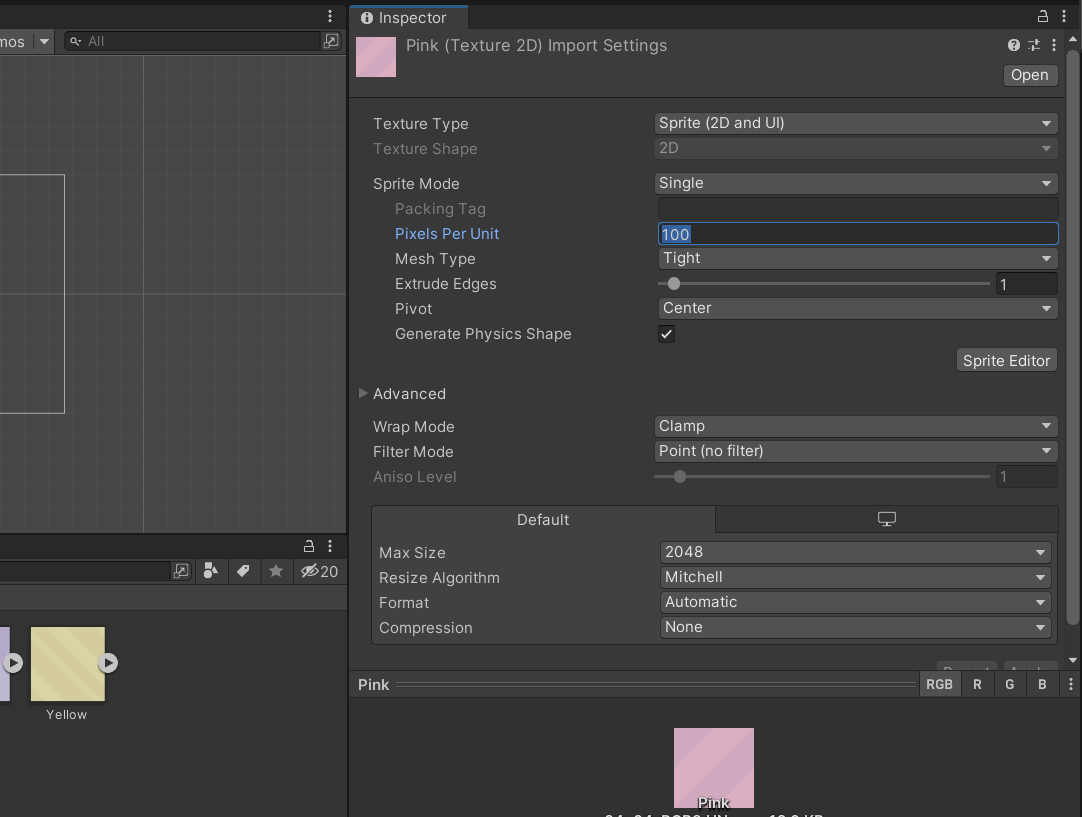The height and width of the screenshot is (817, 1082).
Task: Click the Pixels Per Unit input field
Action: [857, 234]
